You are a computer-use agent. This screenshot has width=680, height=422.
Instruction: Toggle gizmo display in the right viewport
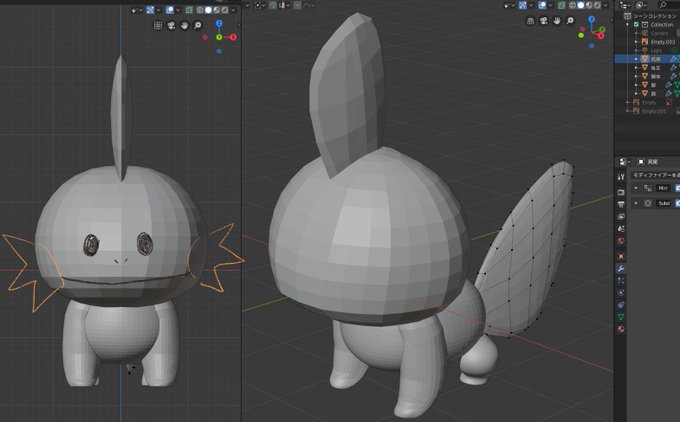523,5
